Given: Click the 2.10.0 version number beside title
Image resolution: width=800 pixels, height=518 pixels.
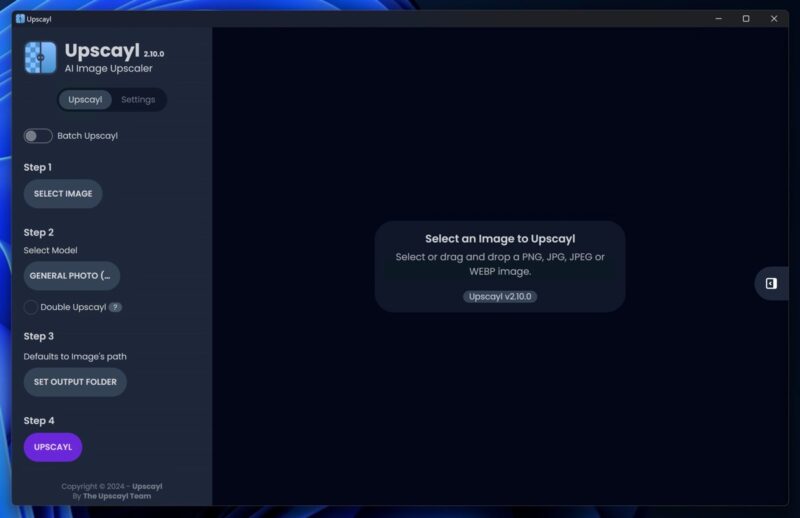Looking at the screenshot, I should pos(154,54).
